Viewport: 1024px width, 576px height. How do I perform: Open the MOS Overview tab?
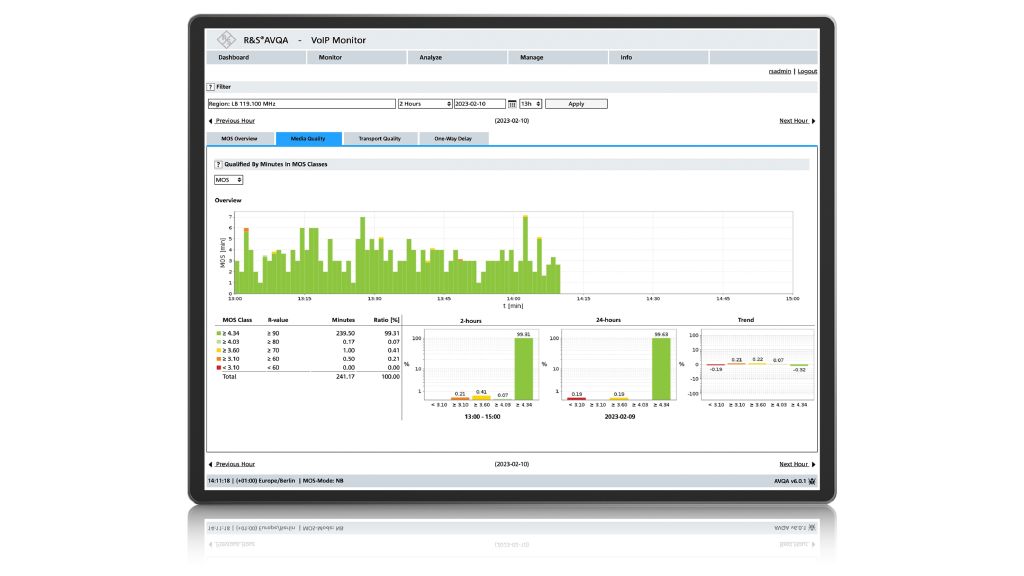coord(239,138)
